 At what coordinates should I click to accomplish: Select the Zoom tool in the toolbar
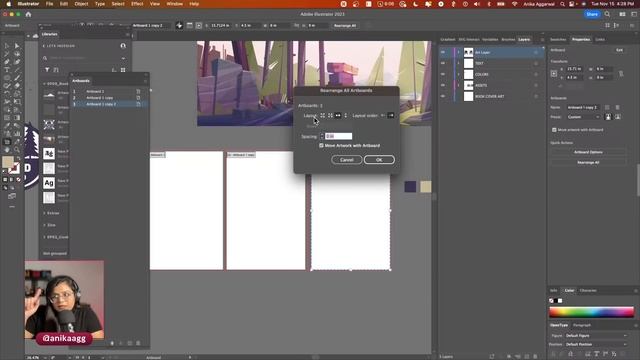click(x=17, y=150)
